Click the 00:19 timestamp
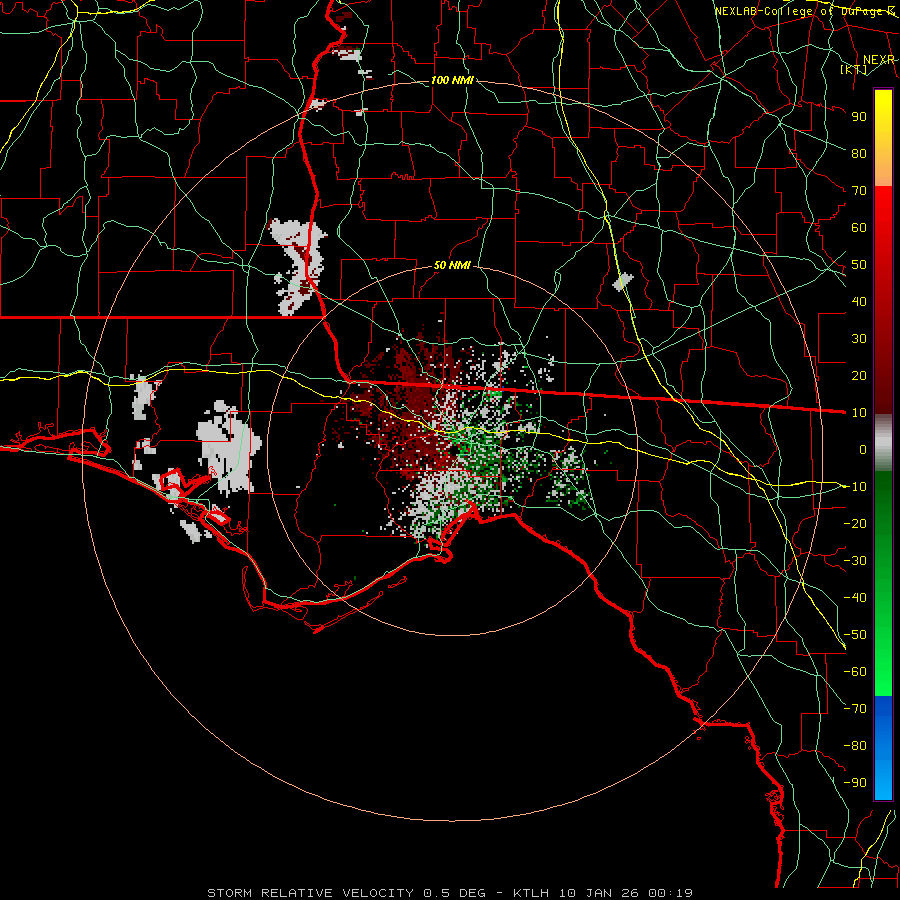Viewport: 900px width, 900px height. click(670, 893)
